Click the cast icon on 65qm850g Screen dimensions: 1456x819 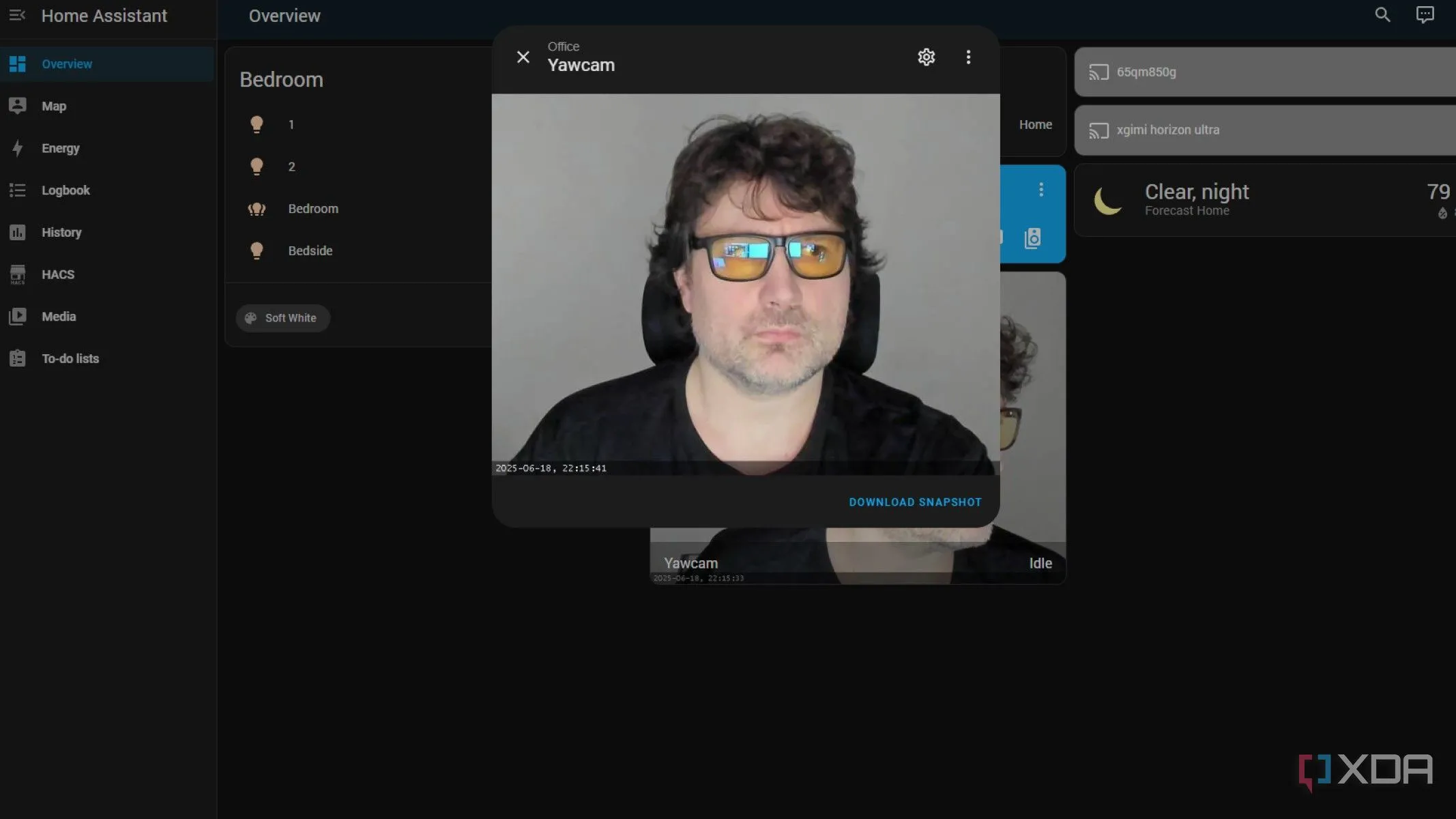pyautogui.click(x=1098, y=72)
